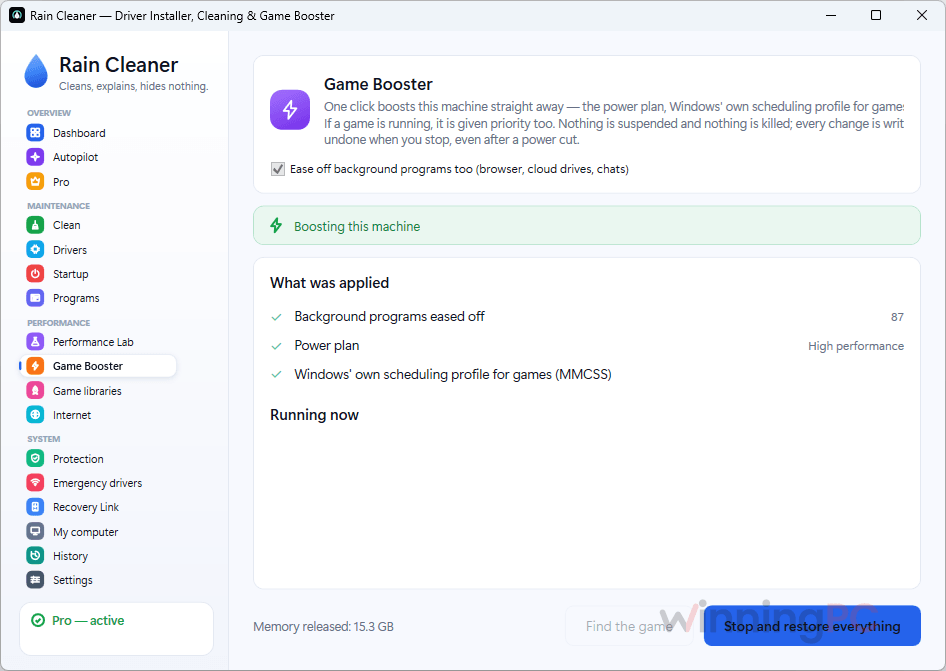This screenshot has height=671, width=946.
Task: Click the Rain Cleaner water drop logo
Action: 36,71
